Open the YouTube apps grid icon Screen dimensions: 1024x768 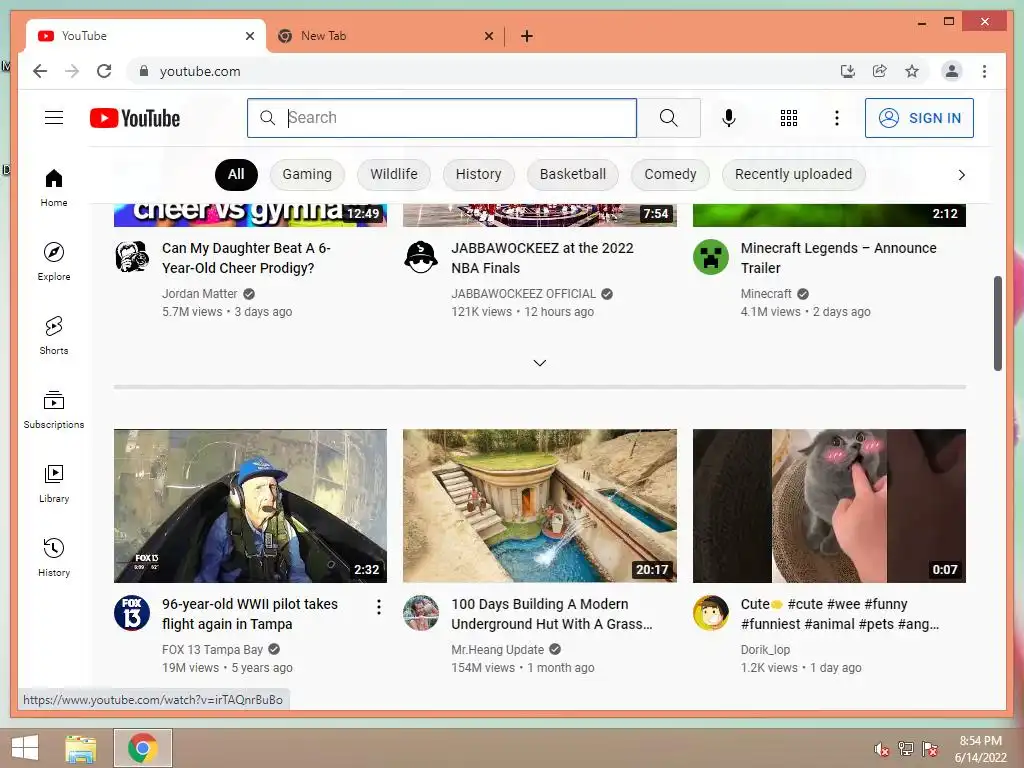pyautogui.click(x=789, y=118)
